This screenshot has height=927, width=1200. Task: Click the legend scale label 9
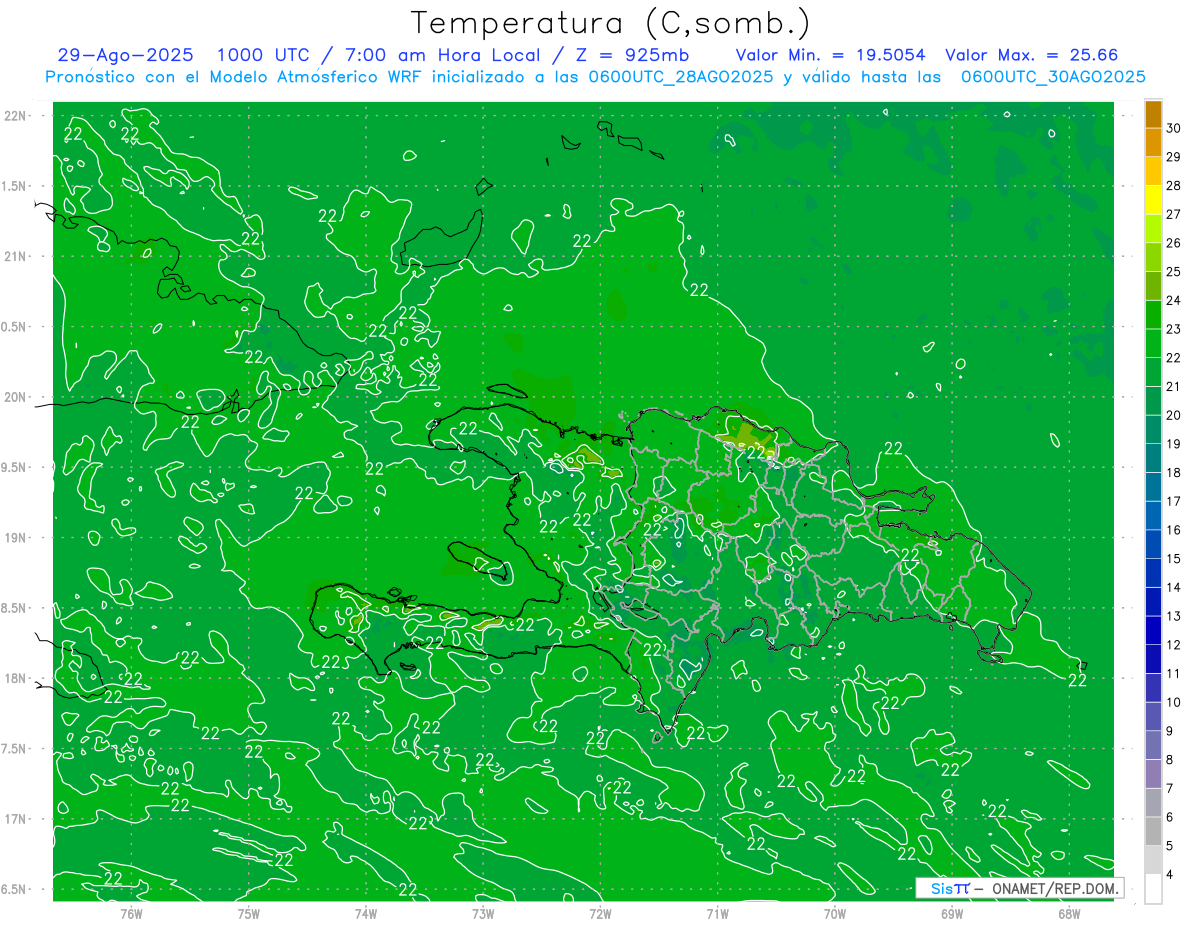(x=1171, y=731)
